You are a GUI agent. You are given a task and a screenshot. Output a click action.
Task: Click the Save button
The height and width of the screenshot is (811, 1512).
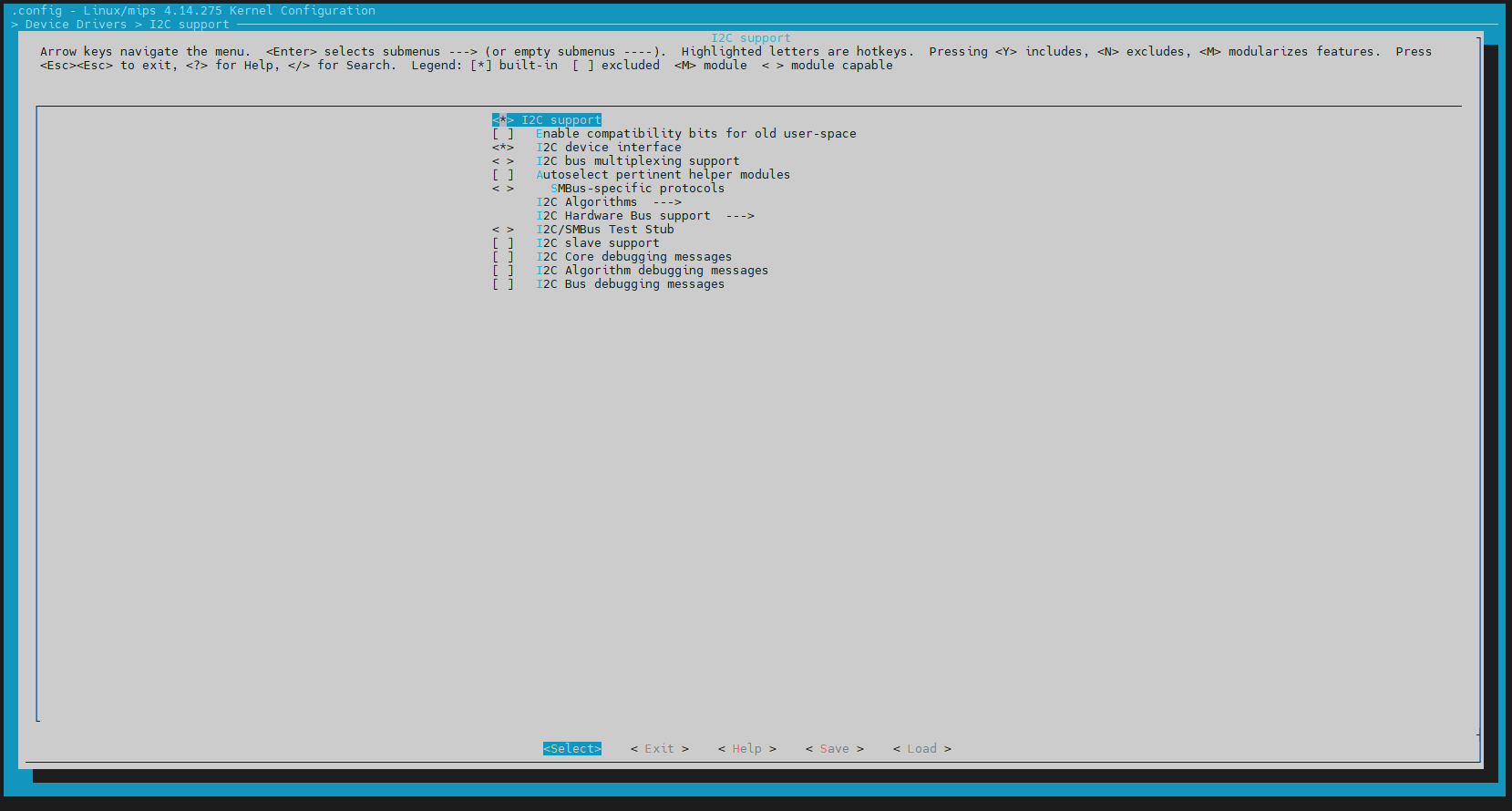coord(834,749)
